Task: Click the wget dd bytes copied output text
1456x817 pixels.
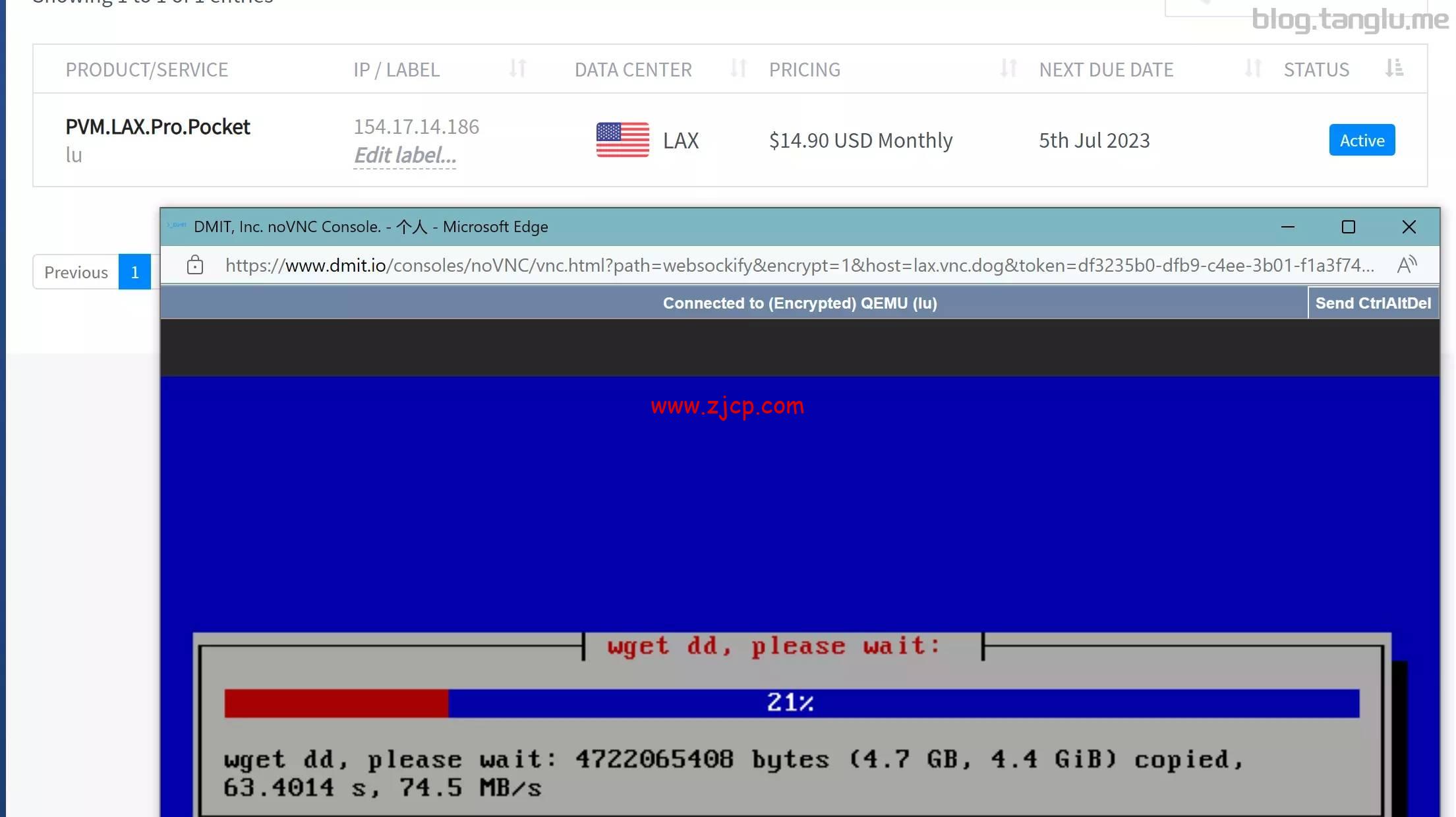Action: [x=733, y=773]
